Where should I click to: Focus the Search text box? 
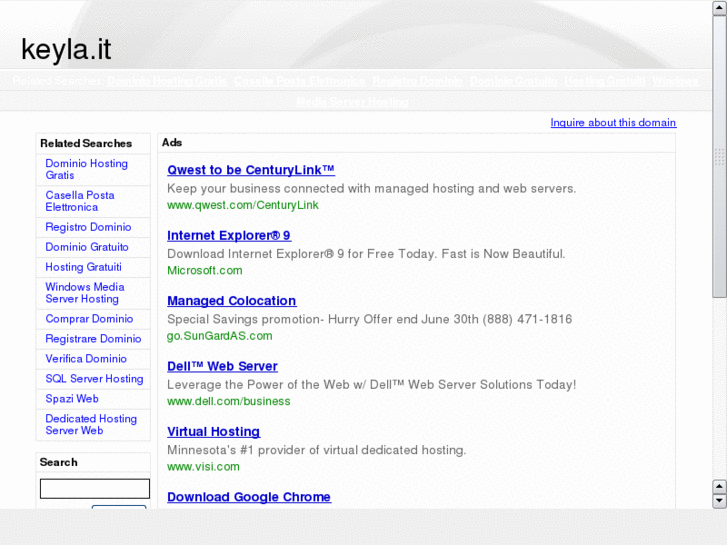pyautogui.click(x=95, y=489)
